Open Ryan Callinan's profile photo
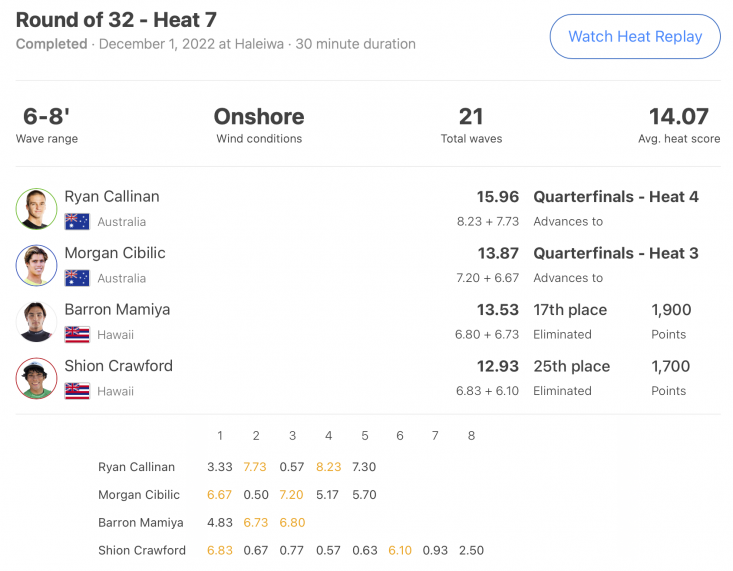 (x=36, y=209)
